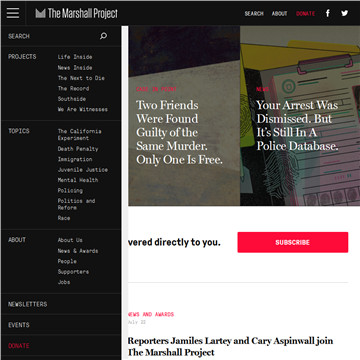Screen dimensions: 360x360
Task: Click the sidebar search magnifier icon
Action: [104, 36]
